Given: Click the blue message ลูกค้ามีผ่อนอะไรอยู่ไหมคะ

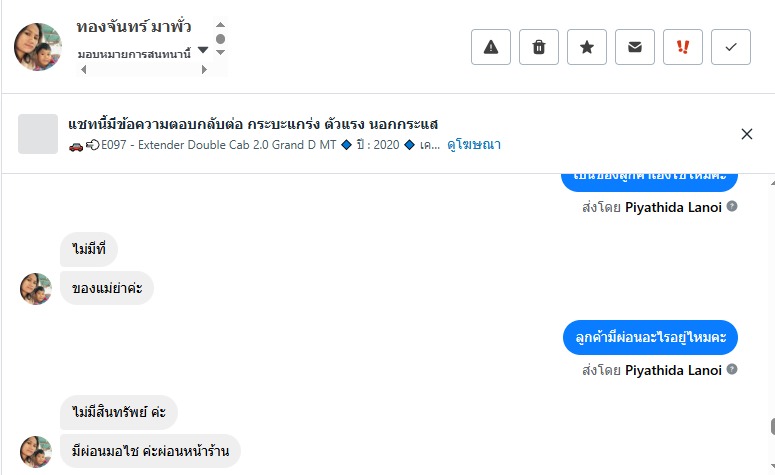Looking at the screenshot, I should 650,338.
